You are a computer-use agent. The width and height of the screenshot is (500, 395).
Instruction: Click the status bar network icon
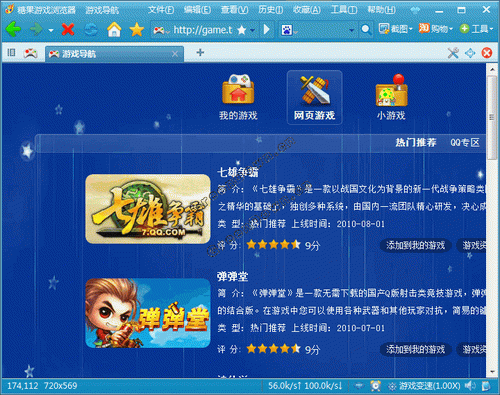359,386
